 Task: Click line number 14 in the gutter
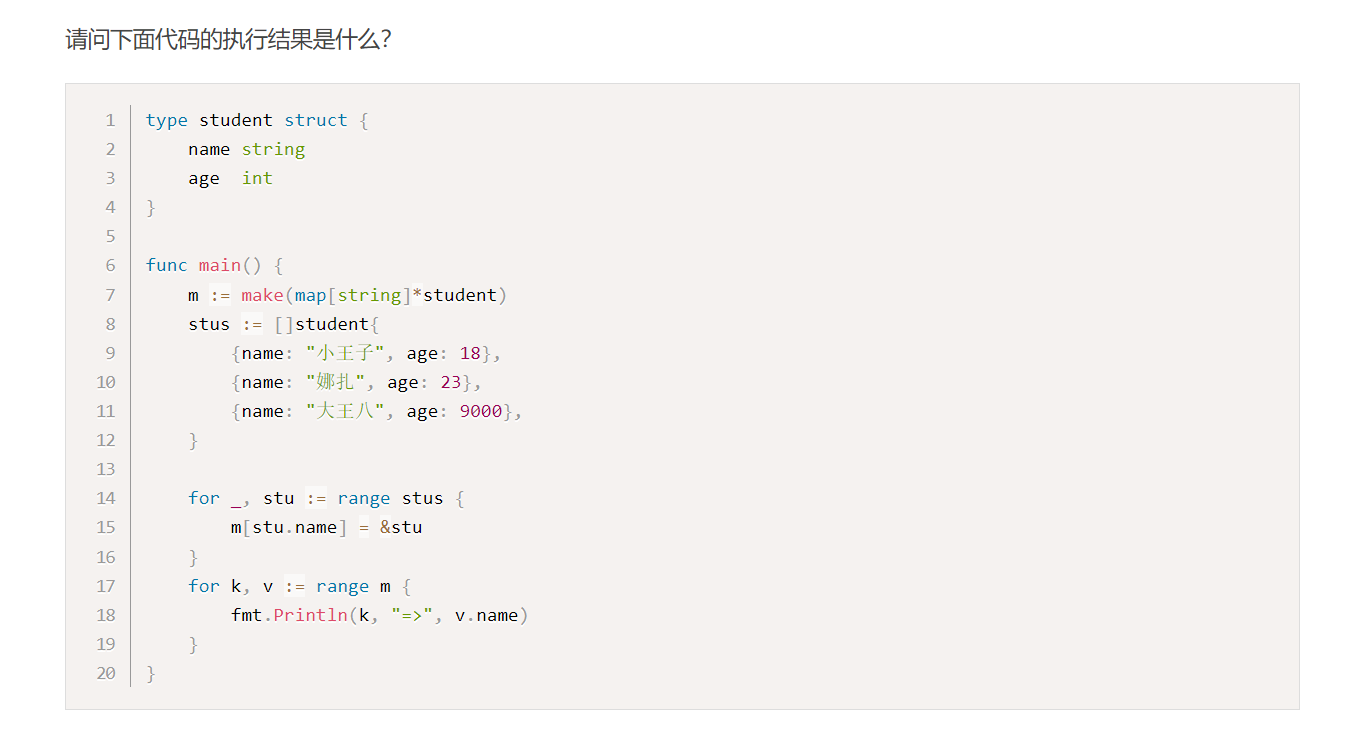click(106, 498)
